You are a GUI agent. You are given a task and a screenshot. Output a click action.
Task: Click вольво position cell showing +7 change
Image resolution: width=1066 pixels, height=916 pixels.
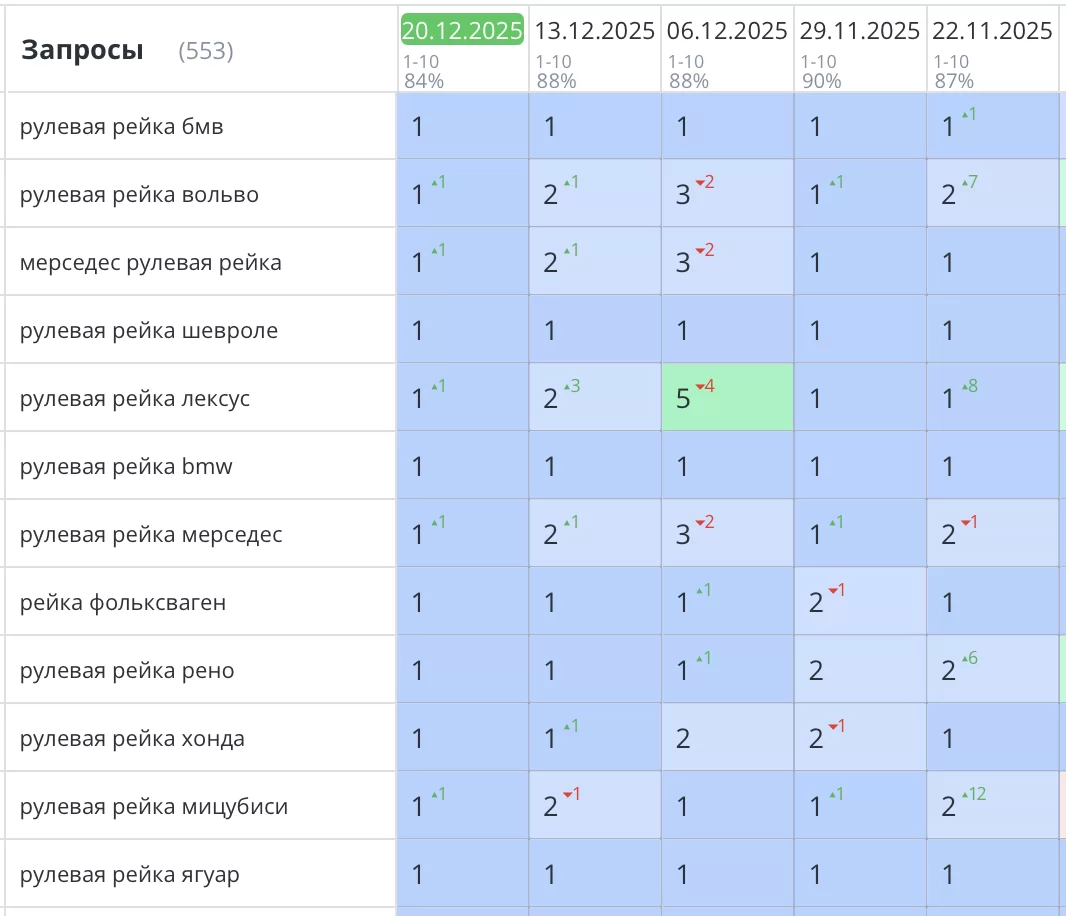tap(992, 194)
